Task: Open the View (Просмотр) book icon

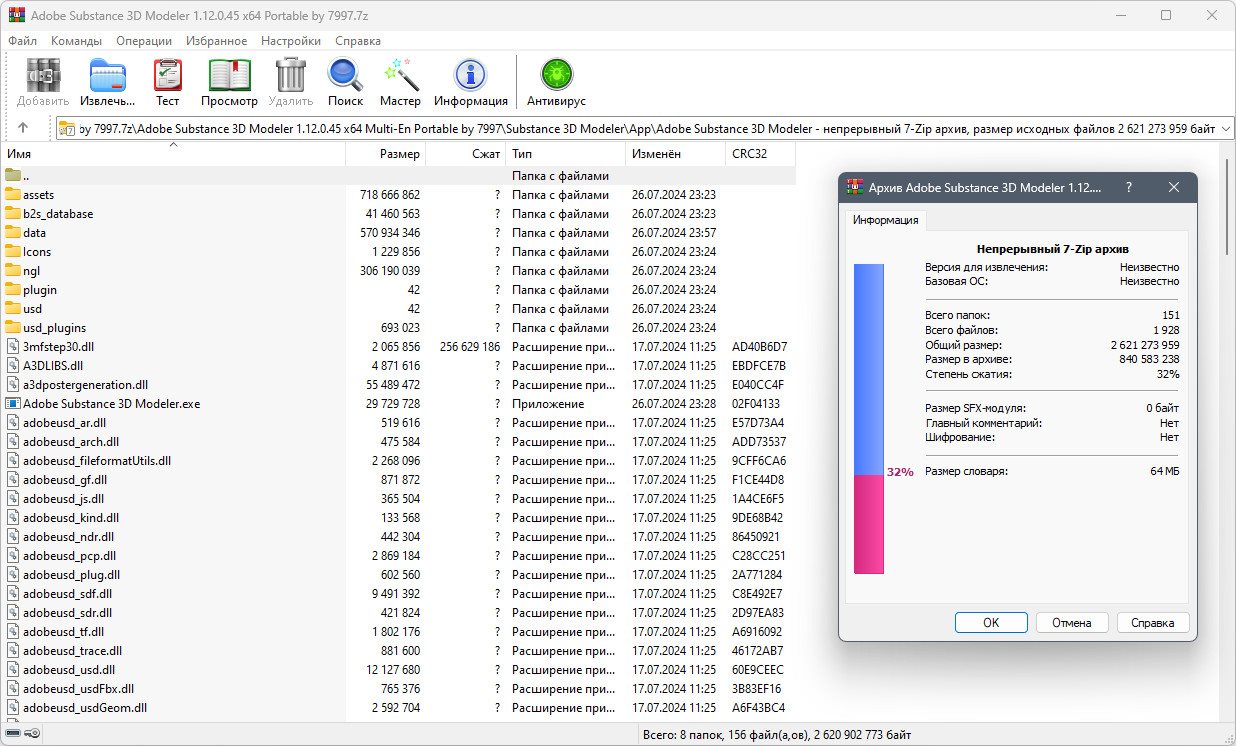Action: pyautogui.click(x=229, y=80)
